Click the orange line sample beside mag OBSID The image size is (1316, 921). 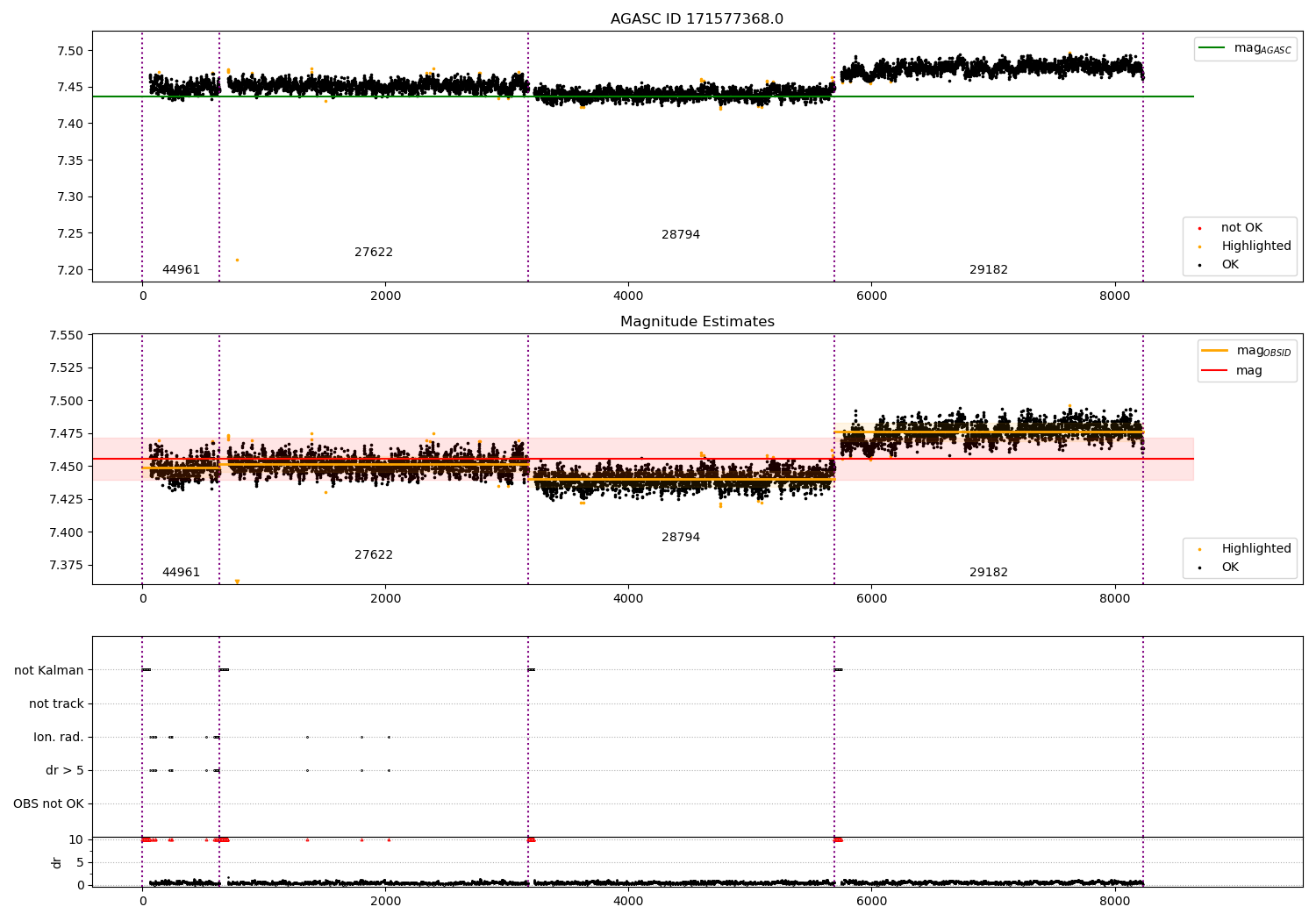(1214, 351)
